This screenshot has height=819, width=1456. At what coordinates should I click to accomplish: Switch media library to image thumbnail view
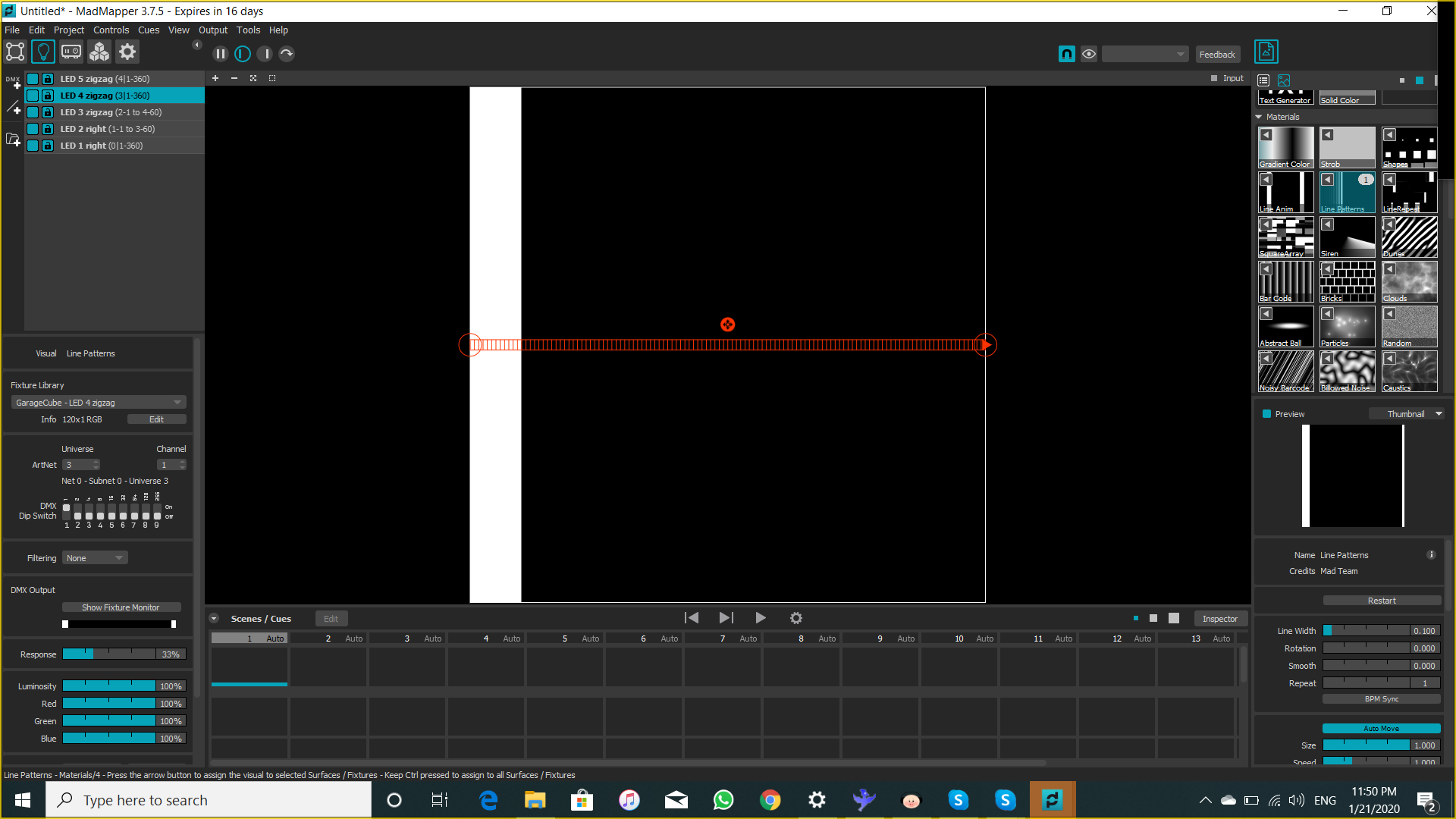coord(1284,80)
